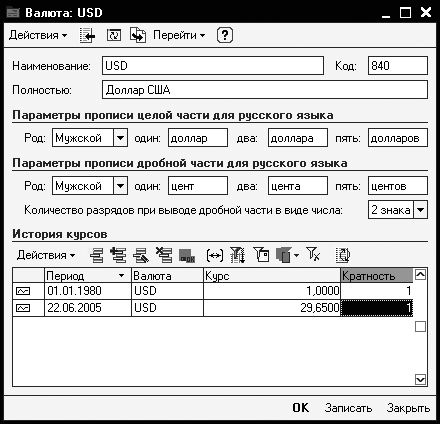Click the delete record icon in history toolbar
Viewport: 440px width, 424px height.
click(x=164, y=255)
